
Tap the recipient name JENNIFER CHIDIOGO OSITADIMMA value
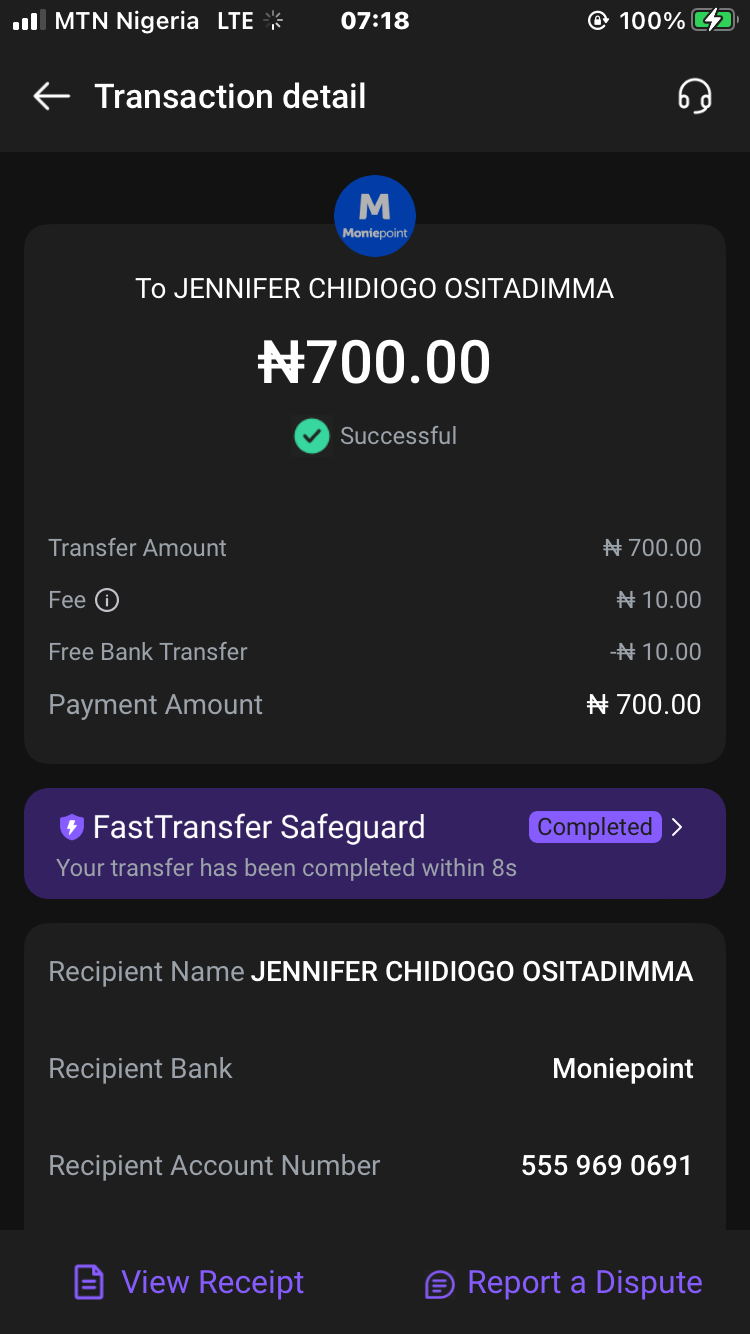pyautogui.click(x=471, y=971)
